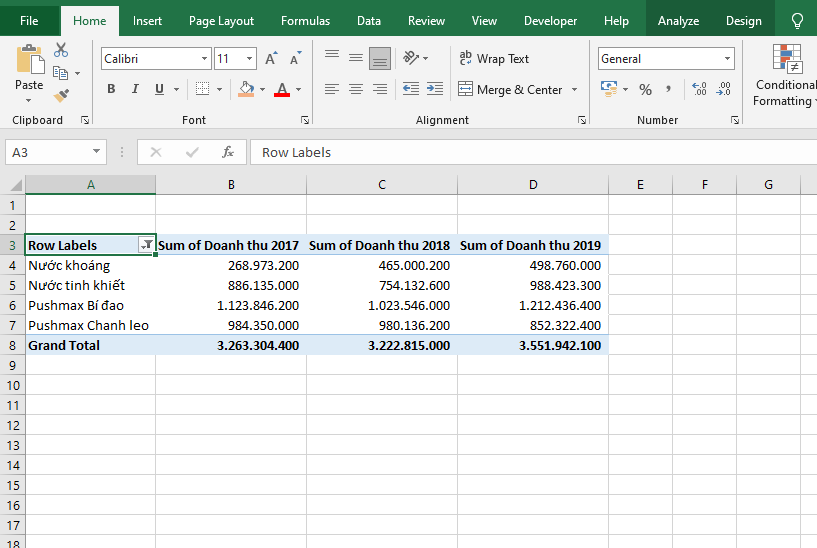Open the Calibri font name dropdown
The width and height of the screenshot is (817, 548).
click(204, 59)
